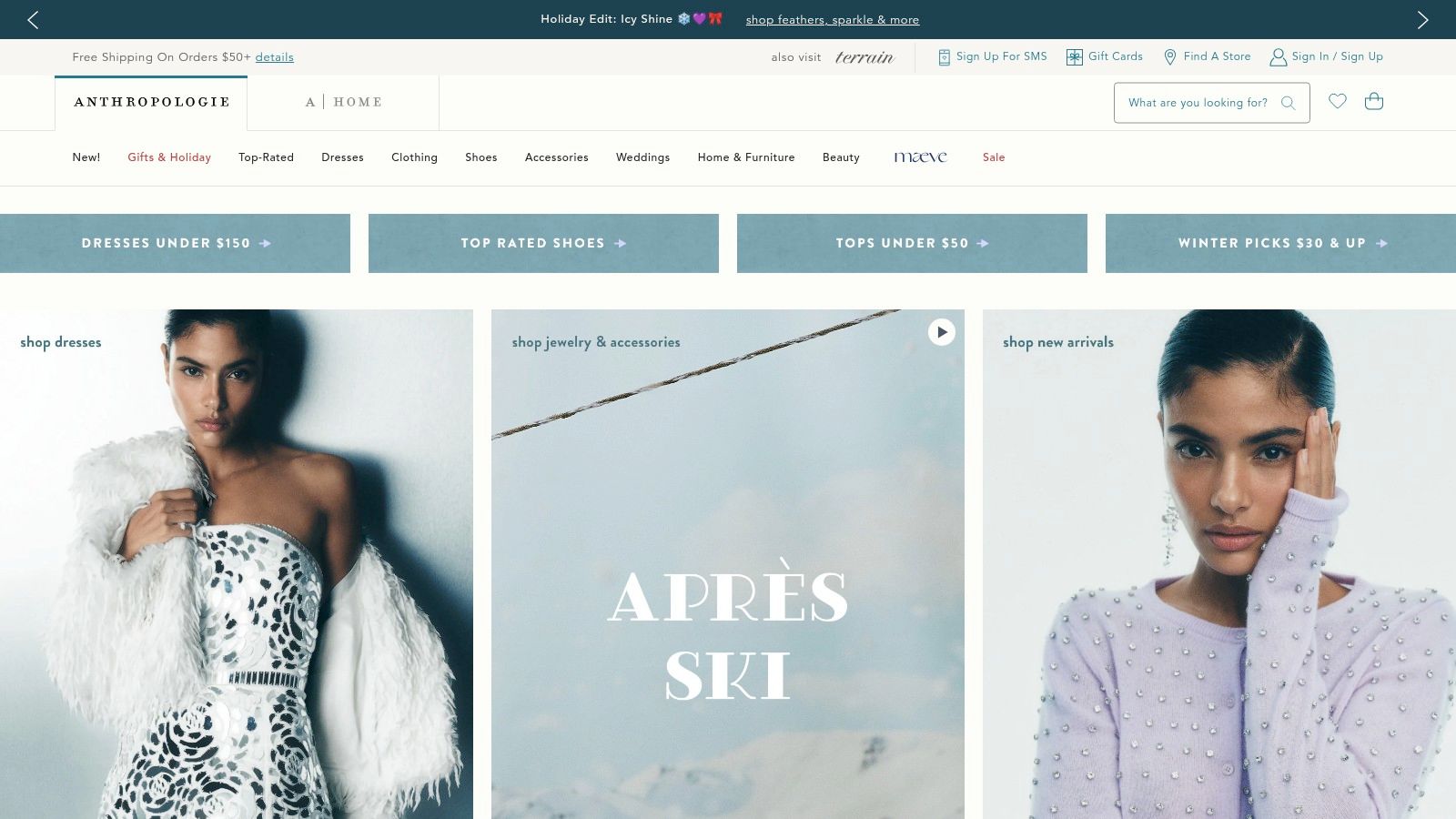Viewport: 1456px width, 819px height.
Task: Click the search magnifying glass icon
Action: click(1288, 103)
